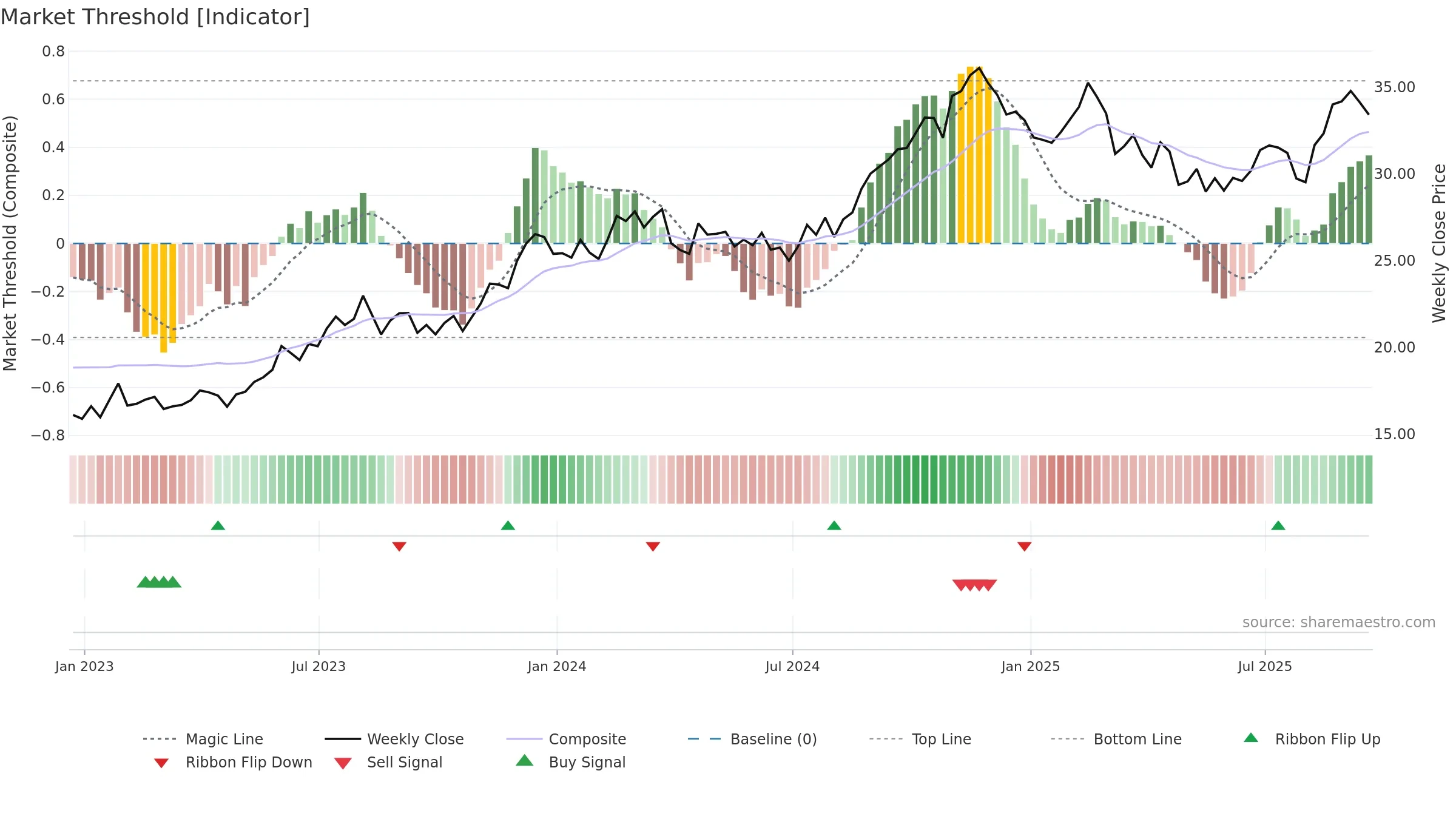The image size is (1456, 819).
Task: Toggle the Weekly Close legend entry
Action: click(x=394, y=739)
